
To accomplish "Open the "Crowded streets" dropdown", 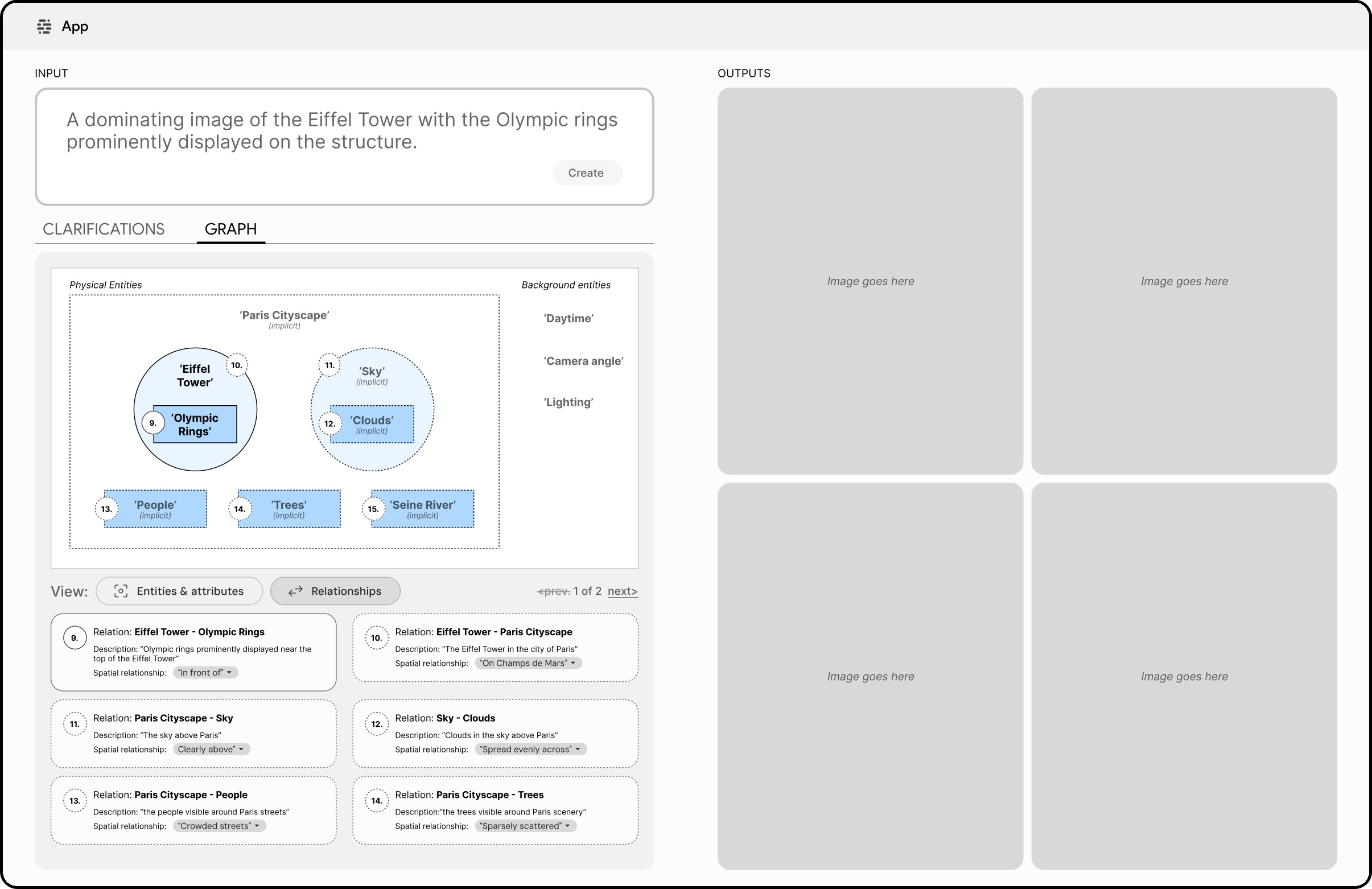I will (x=219, y=826).
